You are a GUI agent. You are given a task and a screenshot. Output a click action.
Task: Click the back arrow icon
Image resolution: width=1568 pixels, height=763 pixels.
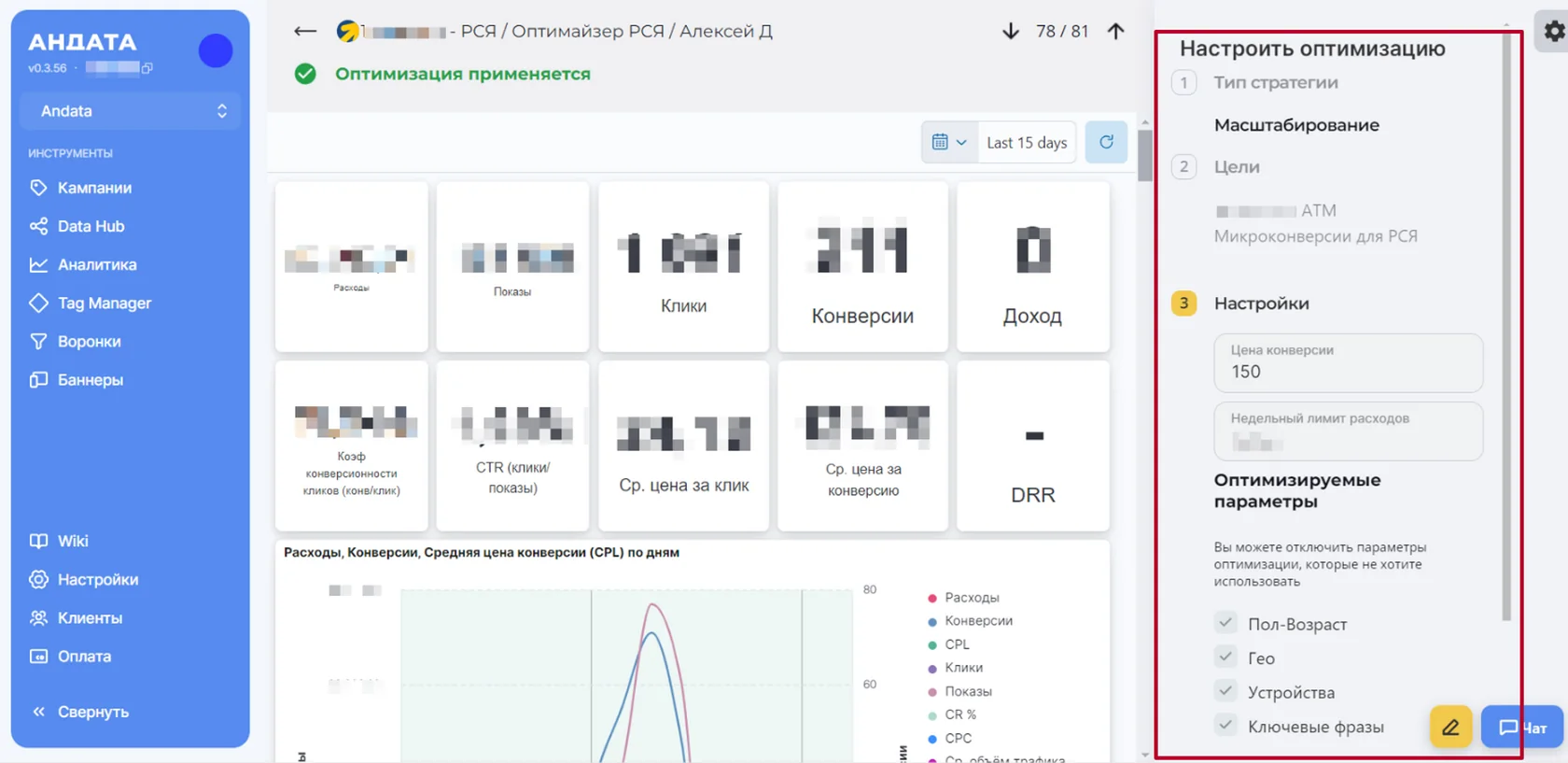click(304, 31)
